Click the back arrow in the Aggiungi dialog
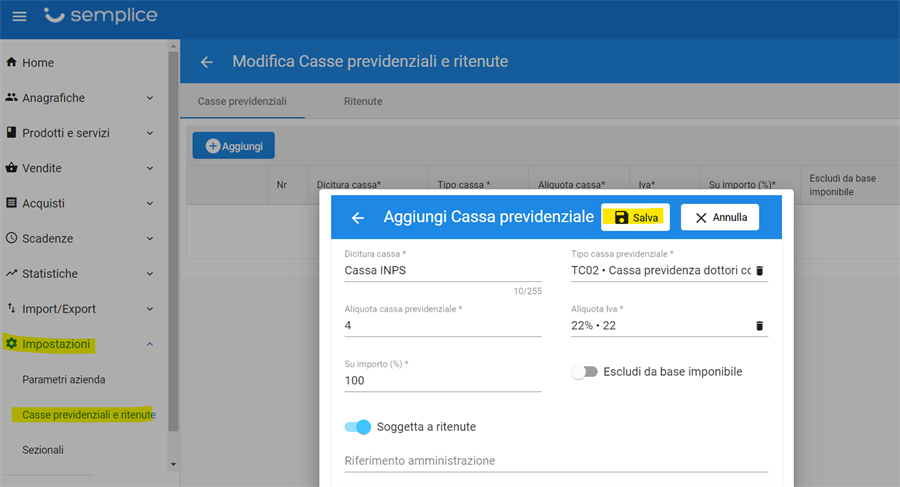The image size is (900, 487). [358, 218]
